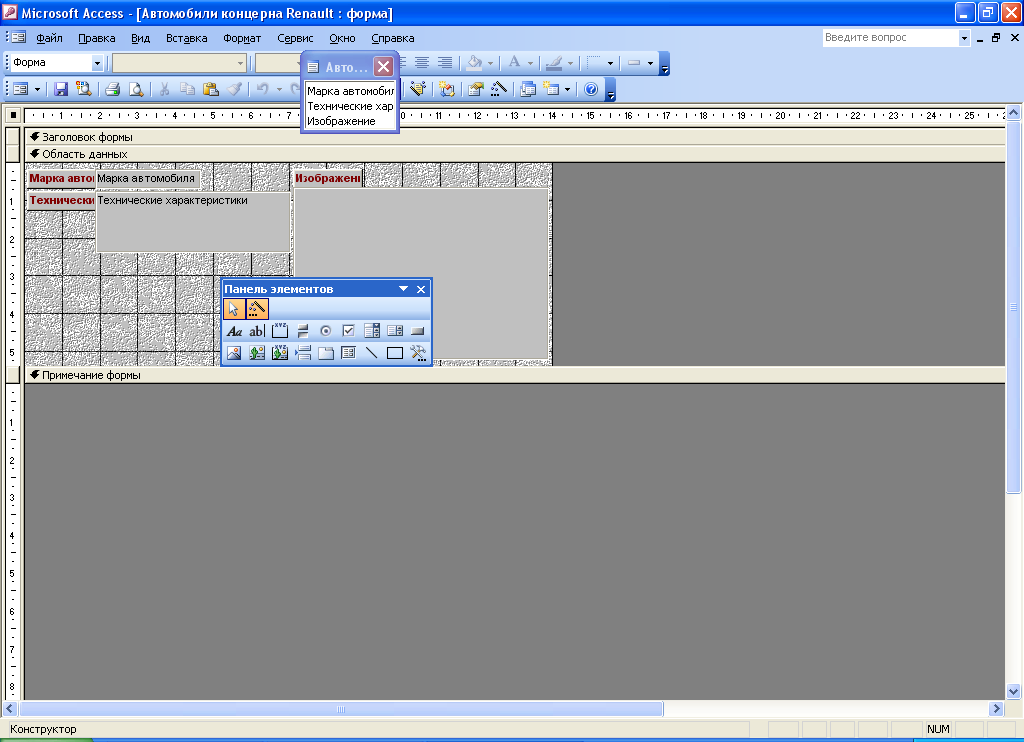Screen dimensions: 1024x742
Task: Close the Панель элементов toolbox
Action: (421, 289)
